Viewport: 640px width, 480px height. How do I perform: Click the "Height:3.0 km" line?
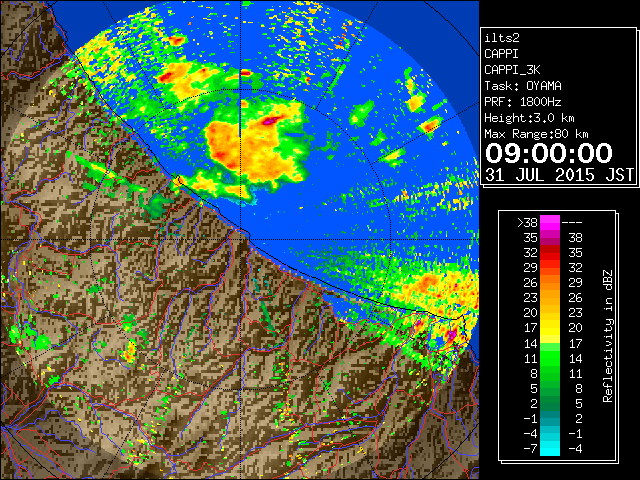tap(529, 118)
